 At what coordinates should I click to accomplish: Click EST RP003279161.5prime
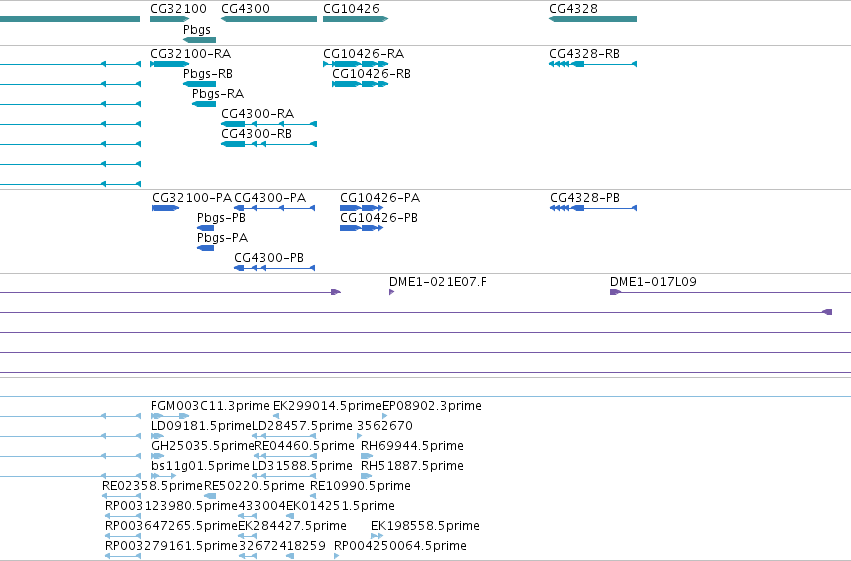123,556
